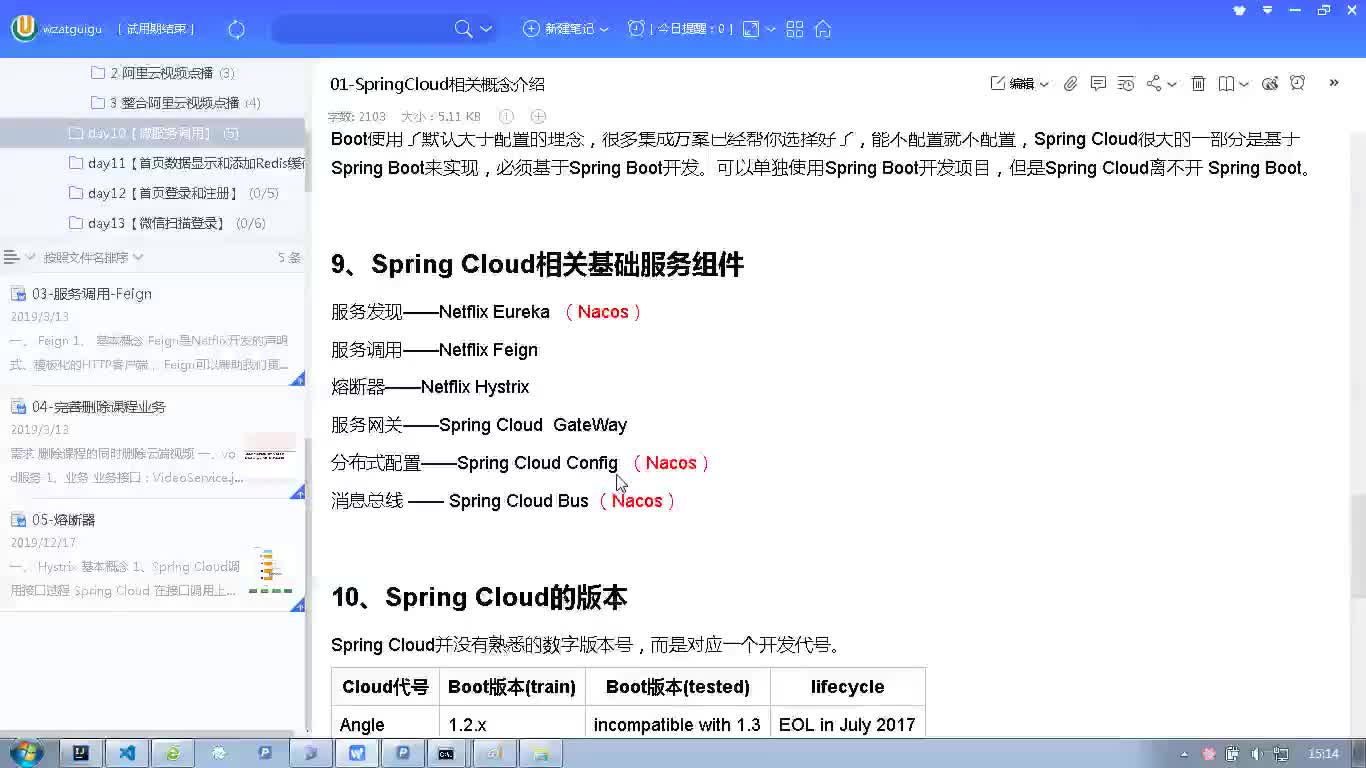Click the trash delete note icon
The height and width of the screenshot is (768, 1366).
point(1198,84)
